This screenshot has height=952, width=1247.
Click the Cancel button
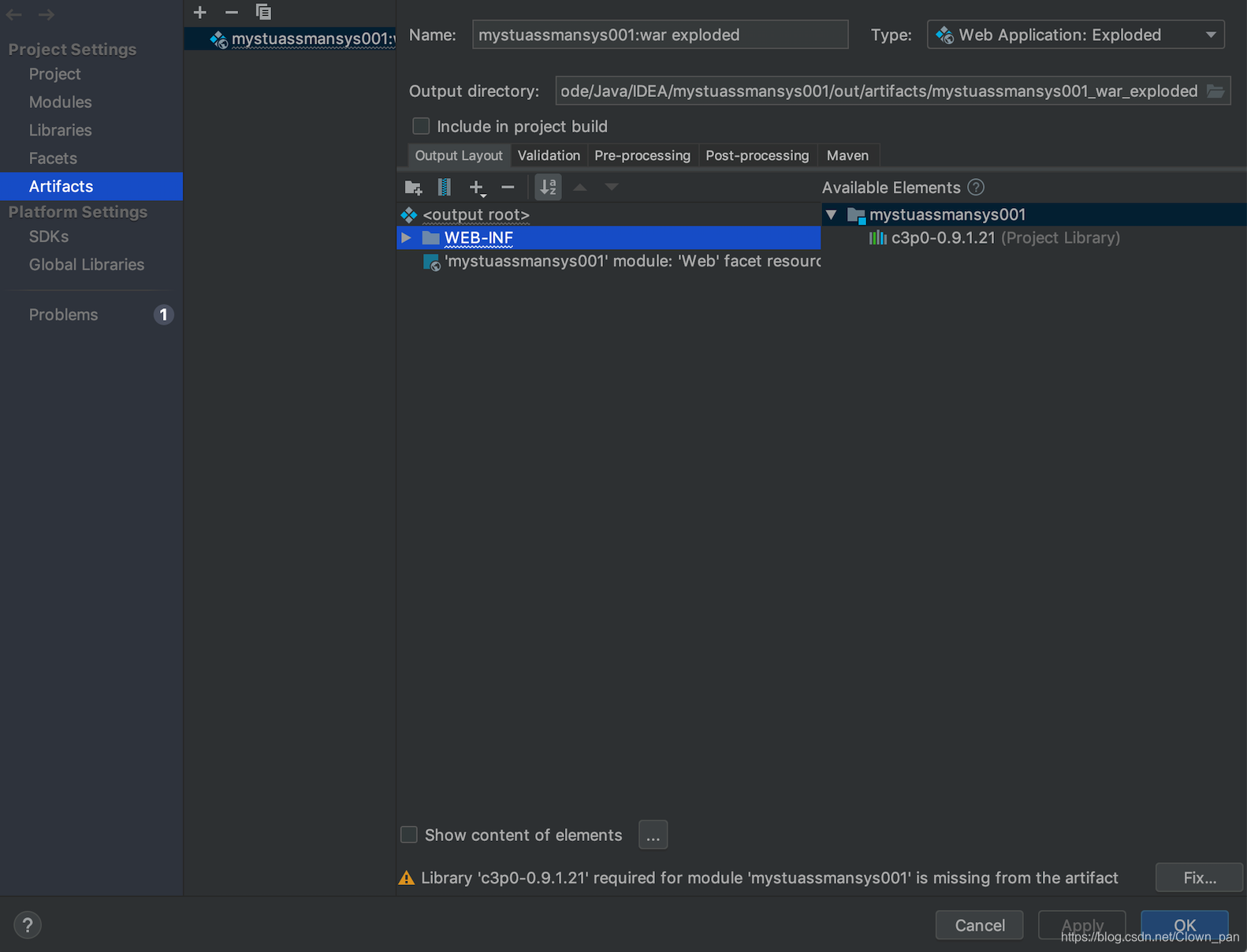tap(980, 925)
